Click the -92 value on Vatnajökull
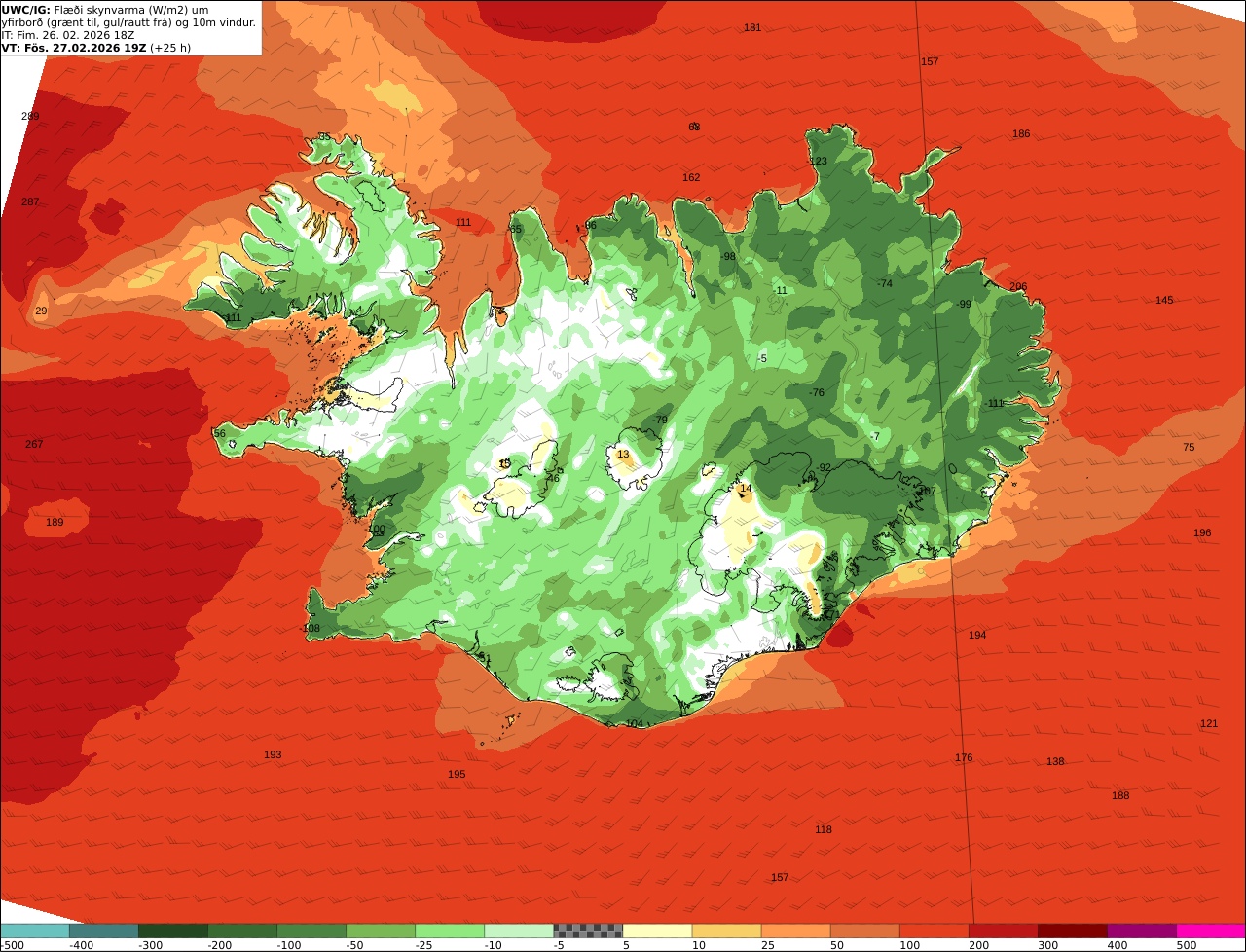The height and width of the screenshot is (952, 1246). [824, 467]
